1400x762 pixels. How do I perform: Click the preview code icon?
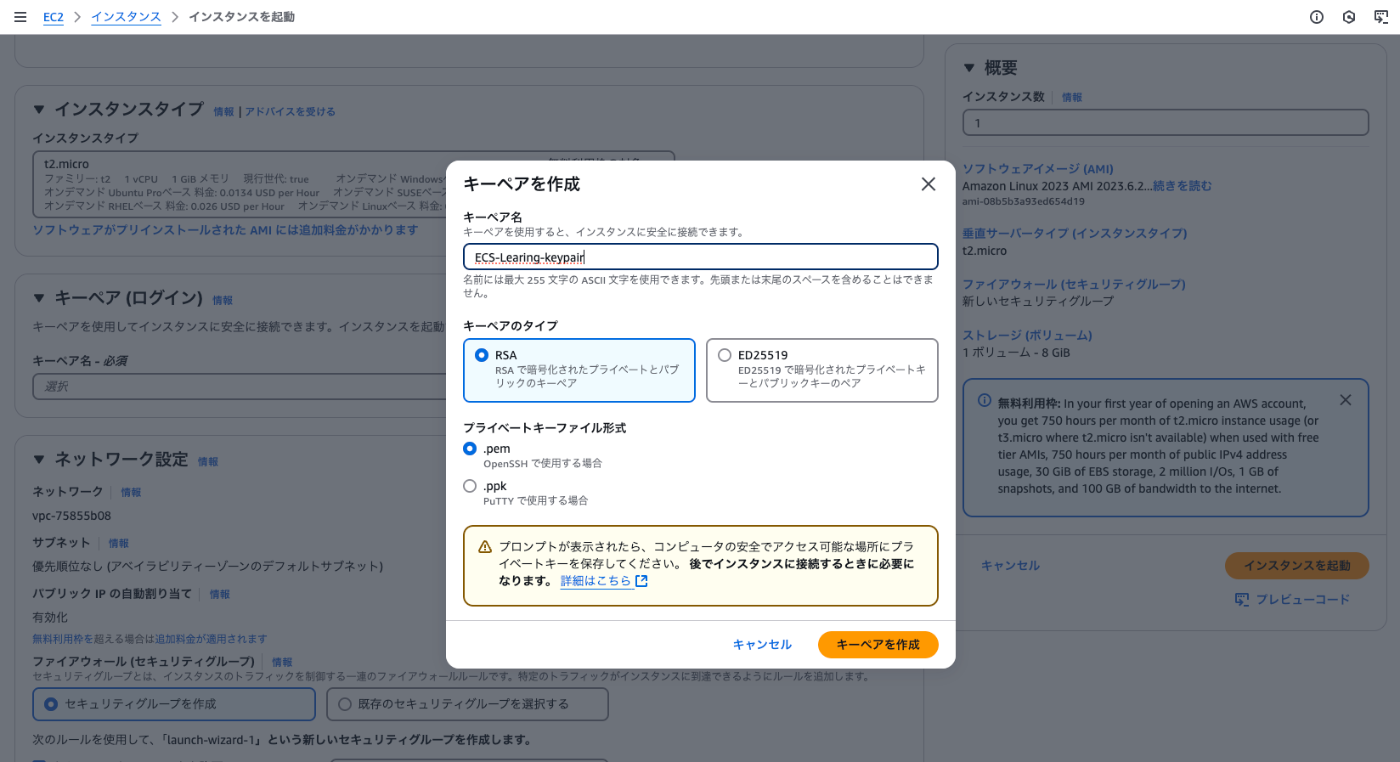coord(1242,599)
